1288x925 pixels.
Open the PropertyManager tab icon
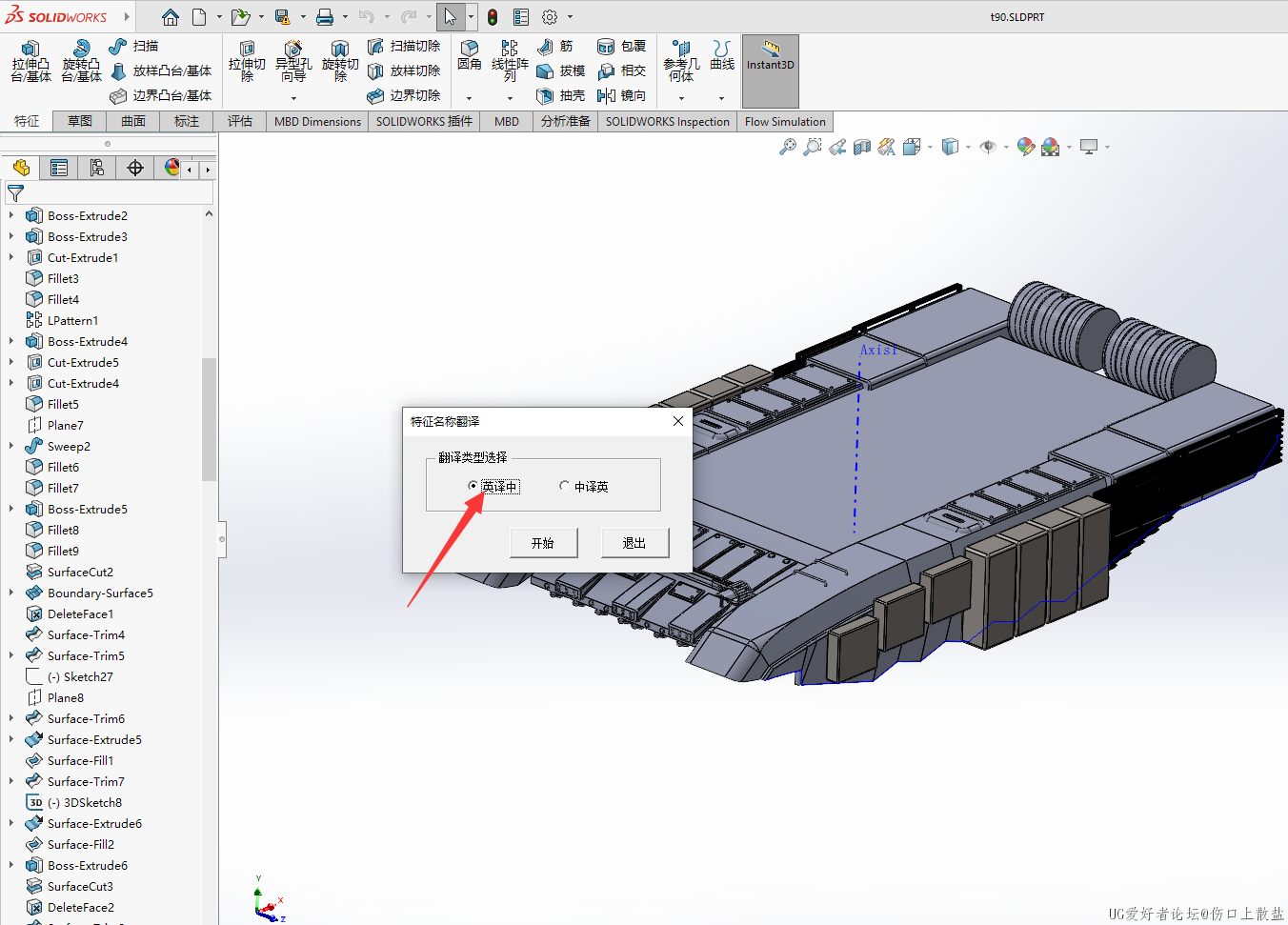coord(59,168)
